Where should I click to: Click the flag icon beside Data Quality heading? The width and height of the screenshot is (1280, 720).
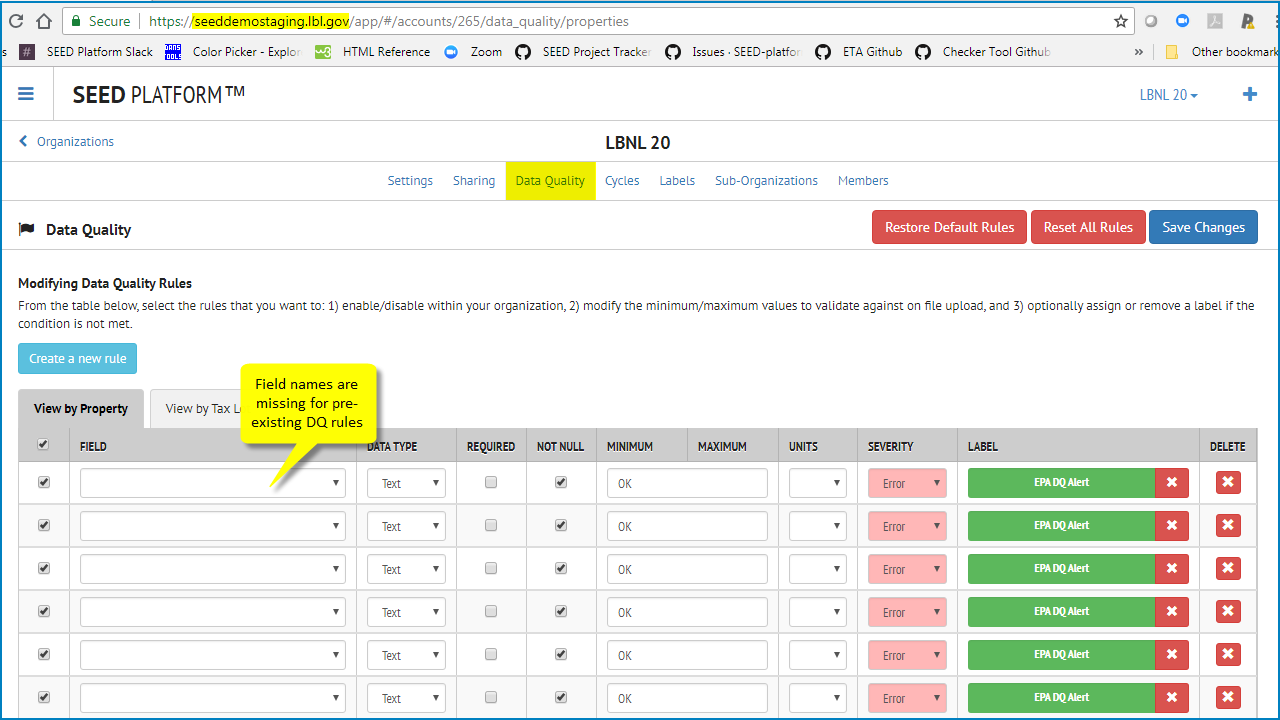(27, 227)
